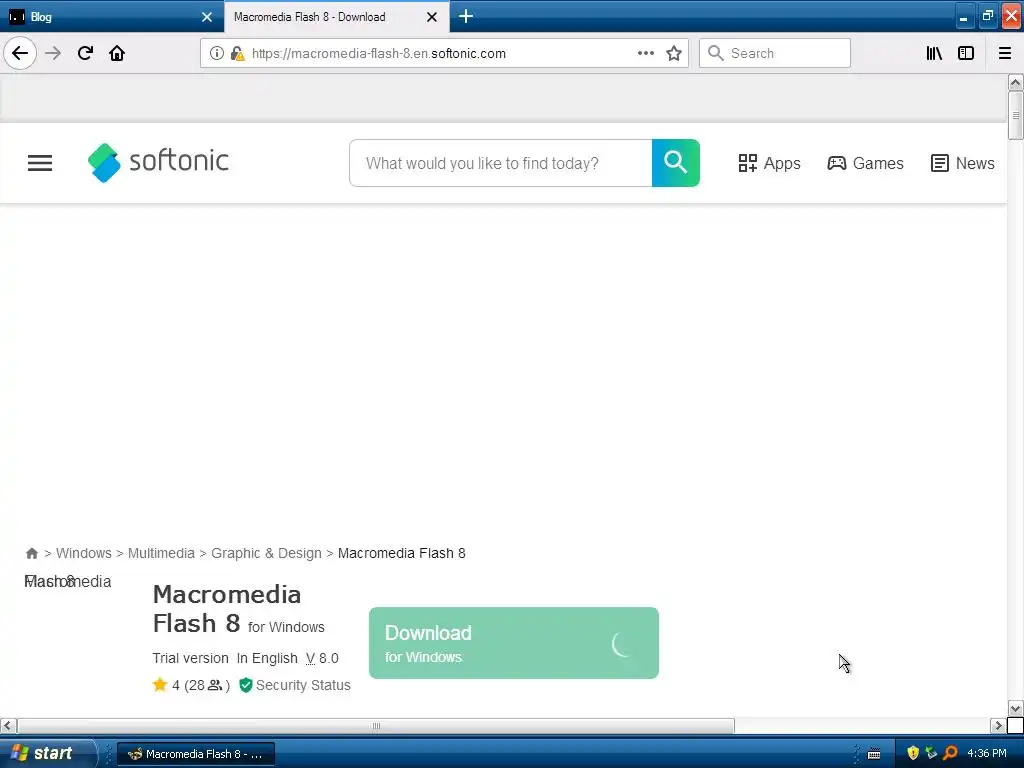Open the Windows breadcrumb link
Screen dimensions: 1024x768
point(84,553)
